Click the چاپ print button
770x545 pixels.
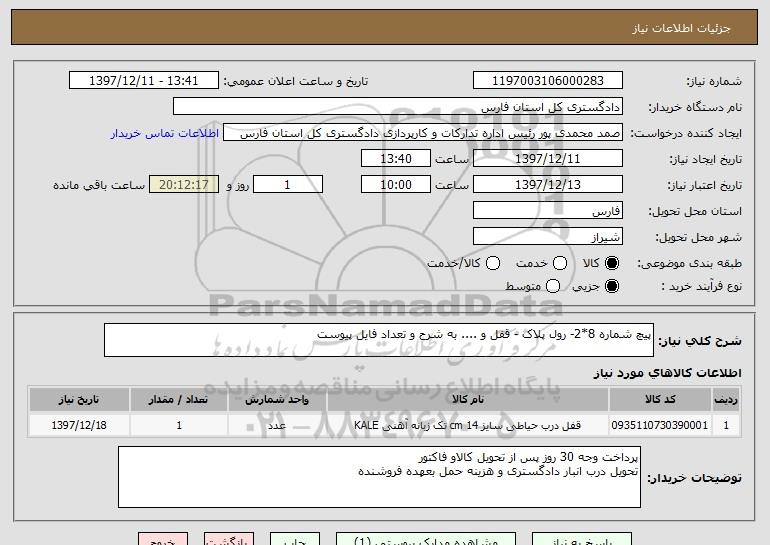(295, 539)
